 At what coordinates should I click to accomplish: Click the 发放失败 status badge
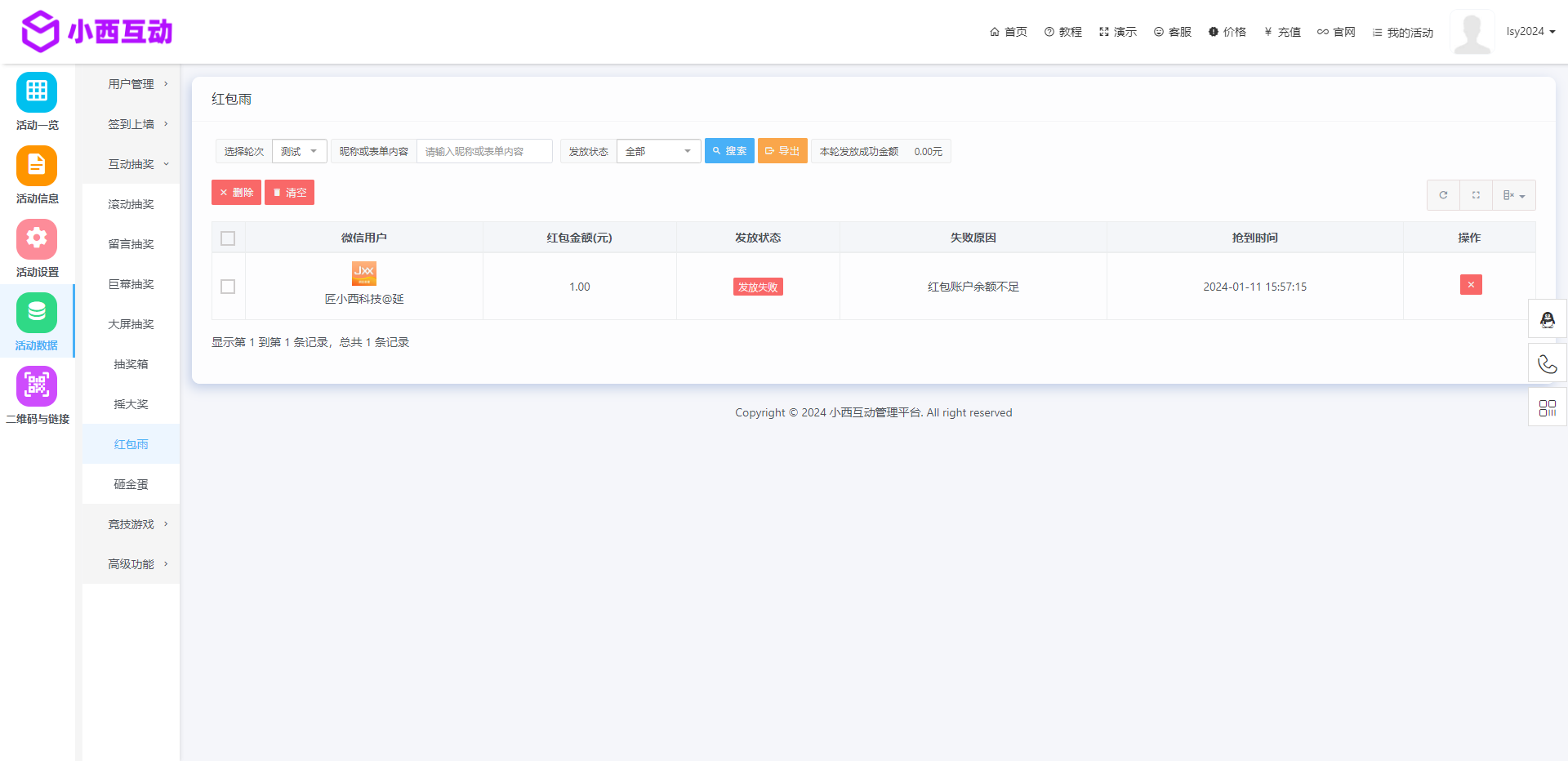(x=758, y=287)
